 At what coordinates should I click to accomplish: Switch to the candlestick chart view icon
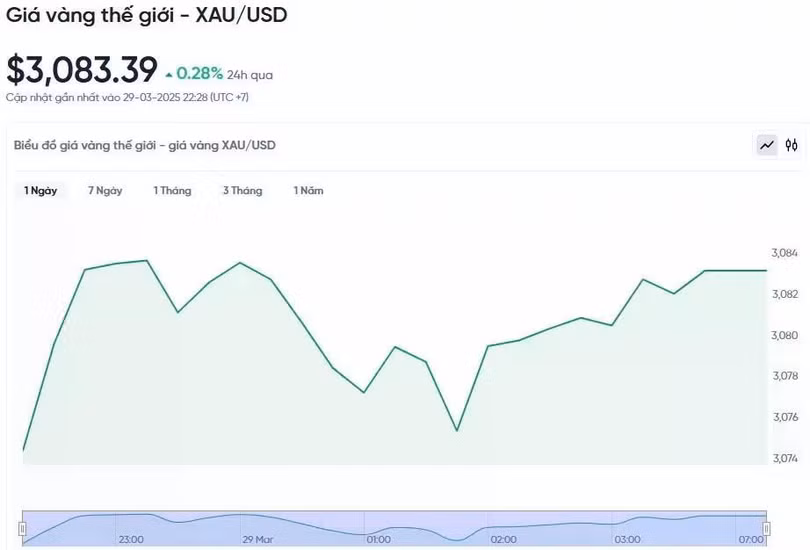(x=792, y=146)
